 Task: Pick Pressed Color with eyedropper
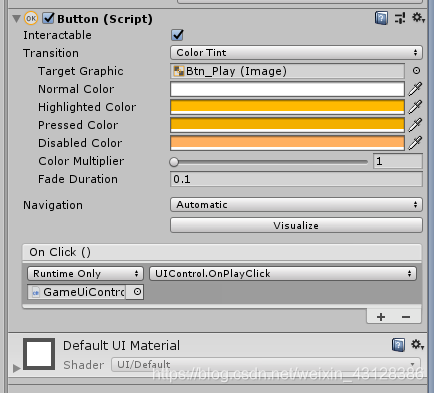415,125
